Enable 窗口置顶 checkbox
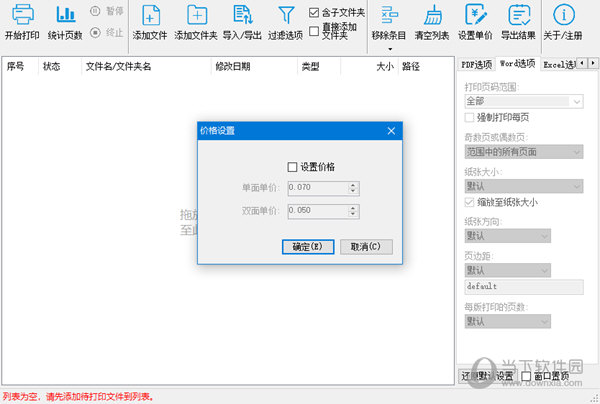Screen dimensions: 600x404 click(x=527, y=376)
